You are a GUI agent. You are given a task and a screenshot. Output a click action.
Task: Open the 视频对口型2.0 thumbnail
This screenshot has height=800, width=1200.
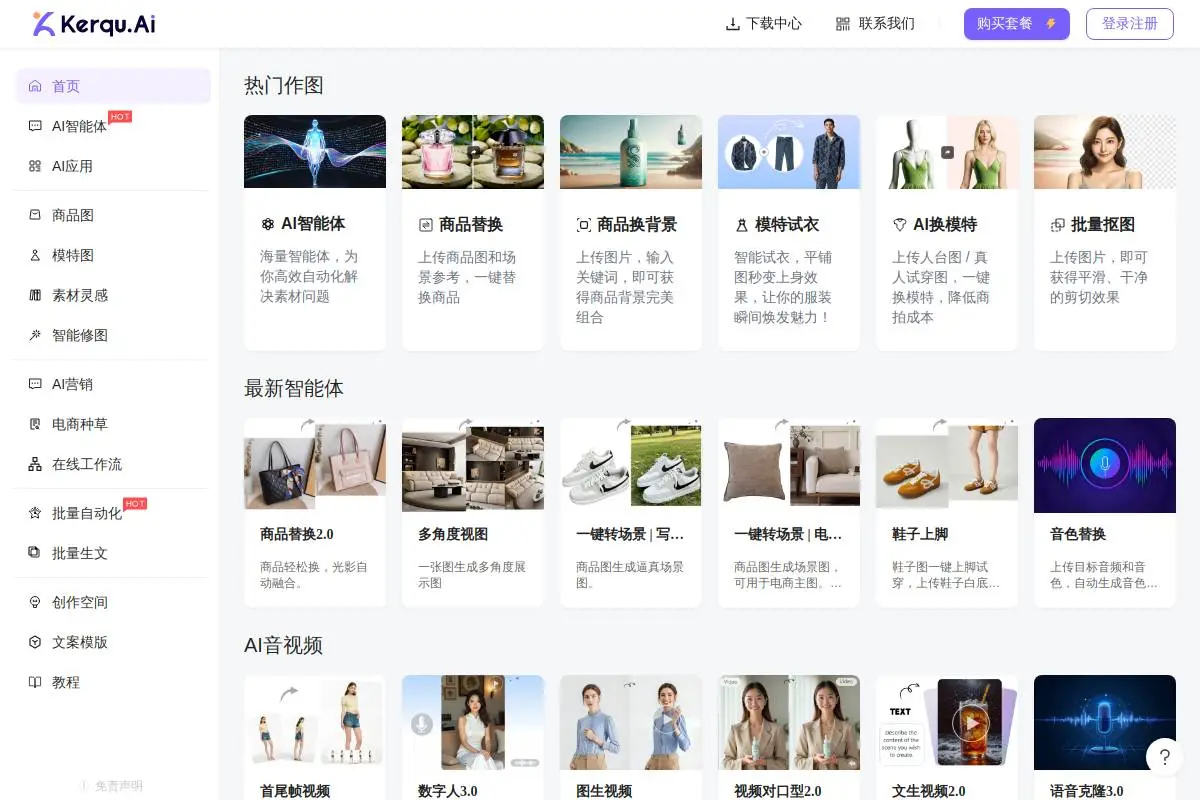tap(789, 722)
